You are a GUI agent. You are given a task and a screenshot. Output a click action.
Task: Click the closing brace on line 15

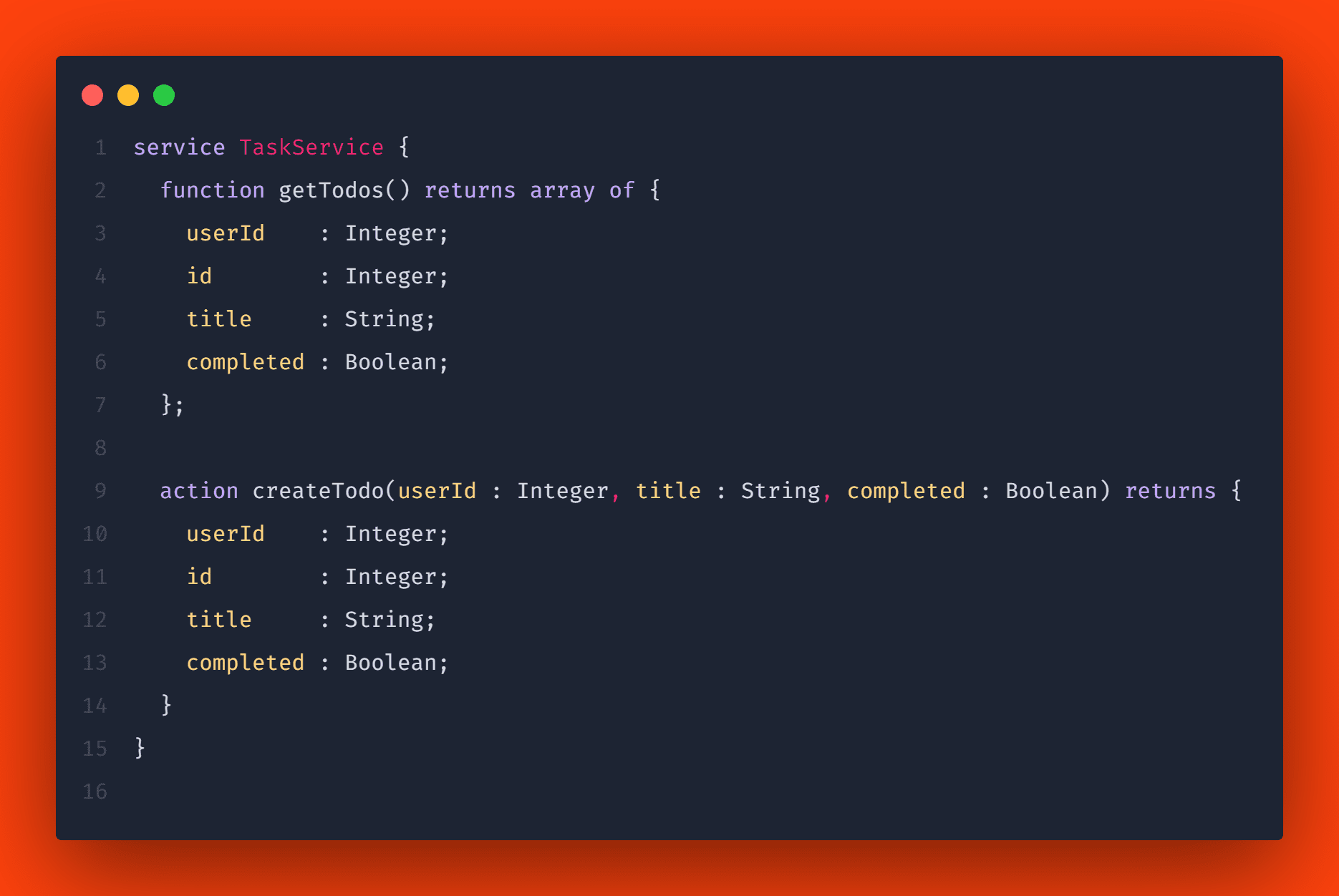tap(140, 748)
